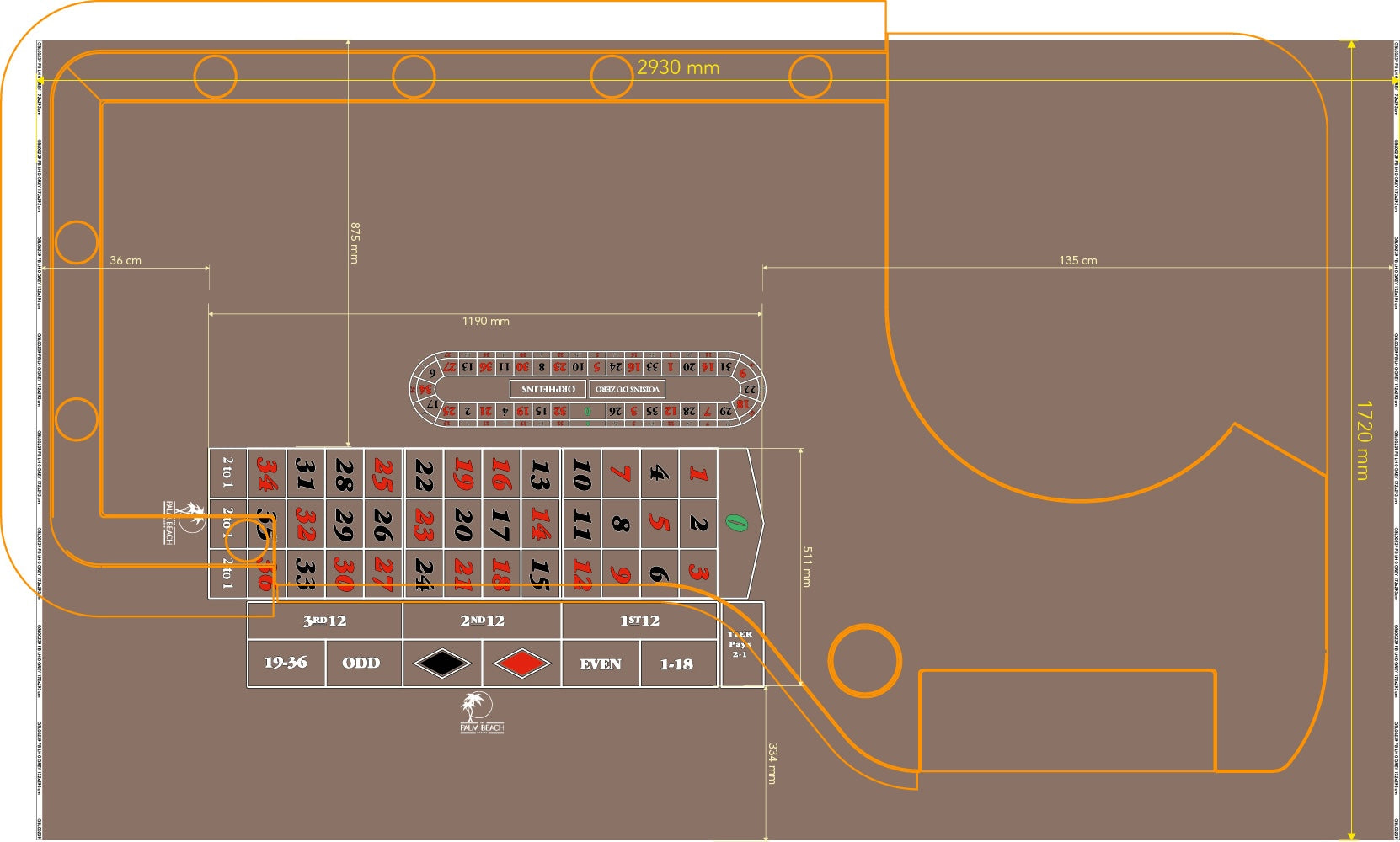Screen dimensions: 1400x842
Task: Click the red diamond bet box
Action: click(521, 663)
